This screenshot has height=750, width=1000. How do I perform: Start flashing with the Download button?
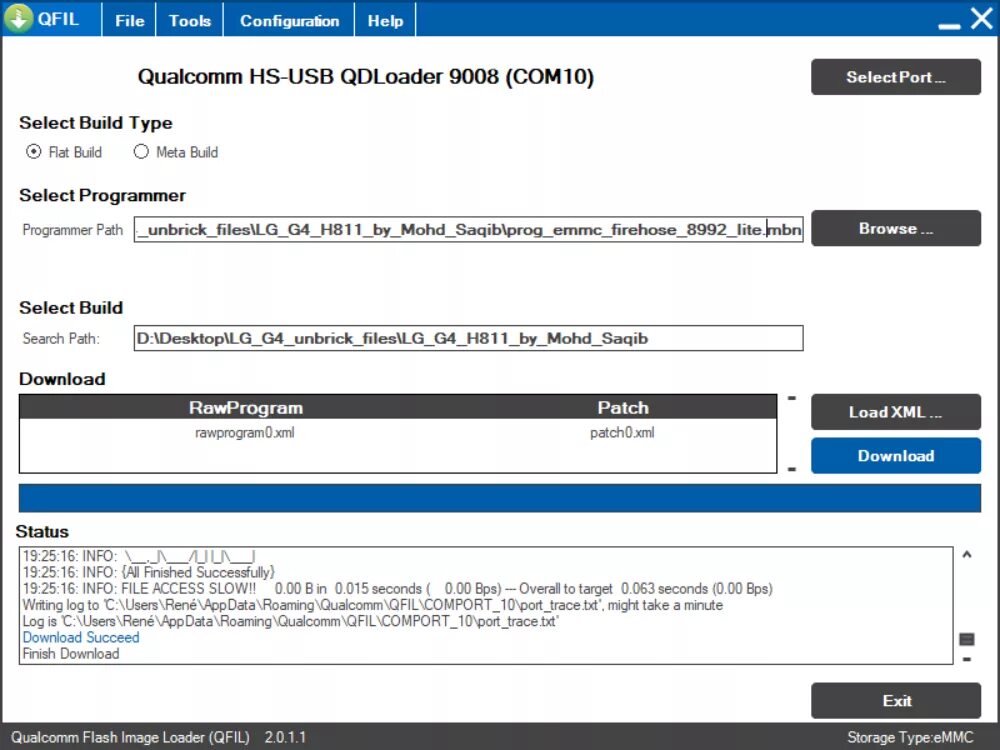tap(895, 455)
